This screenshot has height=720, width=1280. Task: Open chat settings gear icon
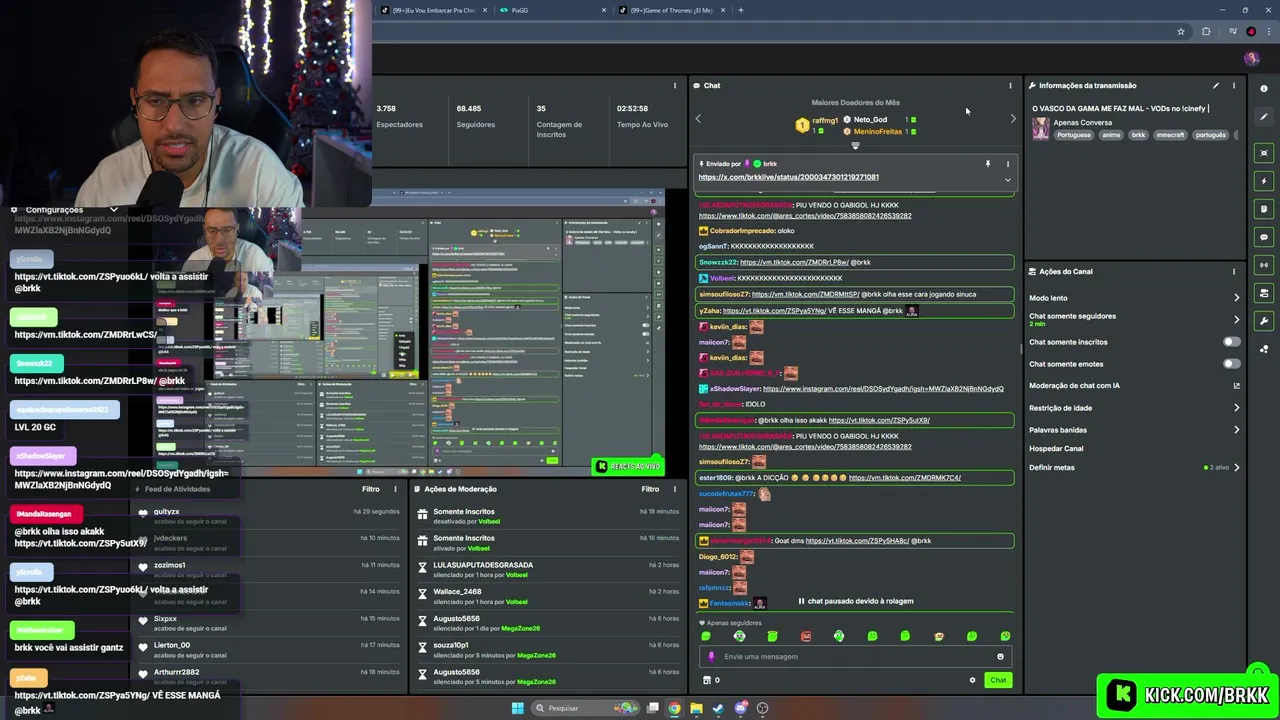point(972,680)
